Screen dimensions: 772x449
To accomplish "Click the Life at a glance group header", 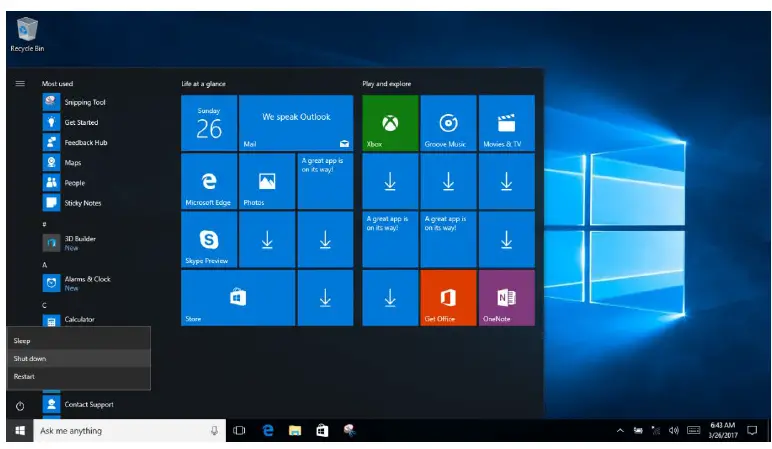I will tap(203, 84).
